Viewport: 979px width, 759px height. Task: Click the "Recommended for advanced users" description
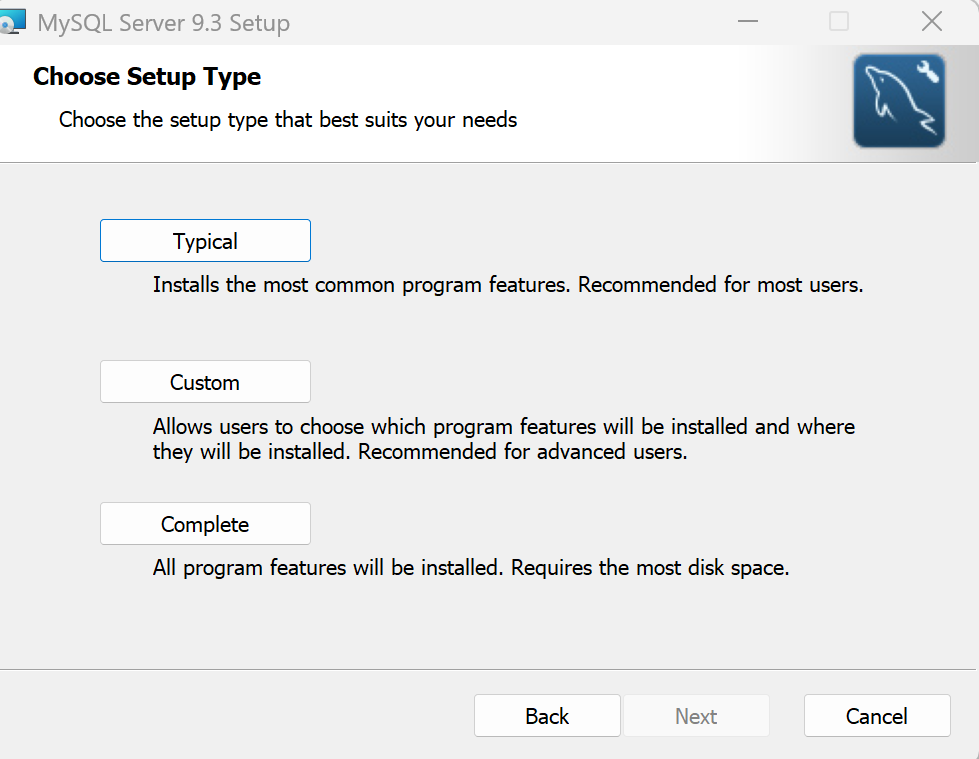[x=522, y=452]
